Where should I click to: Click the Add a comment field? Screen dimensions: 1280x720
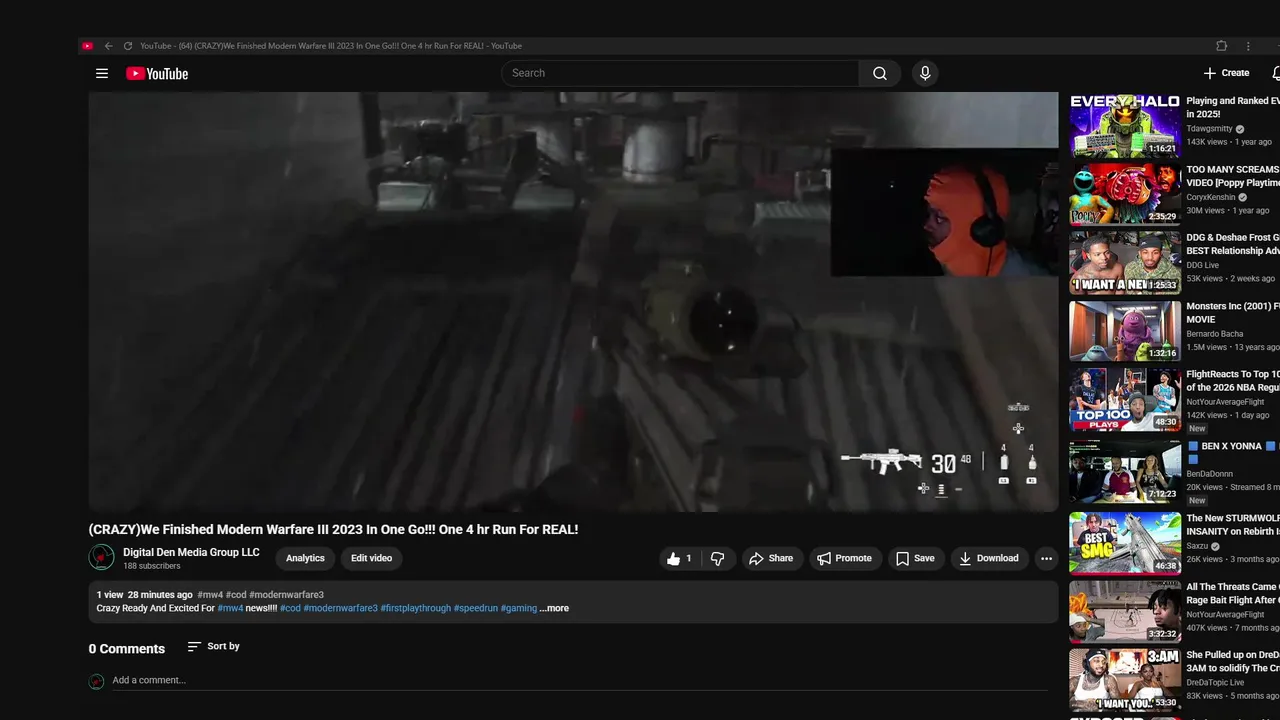click(x=580, y=680)
